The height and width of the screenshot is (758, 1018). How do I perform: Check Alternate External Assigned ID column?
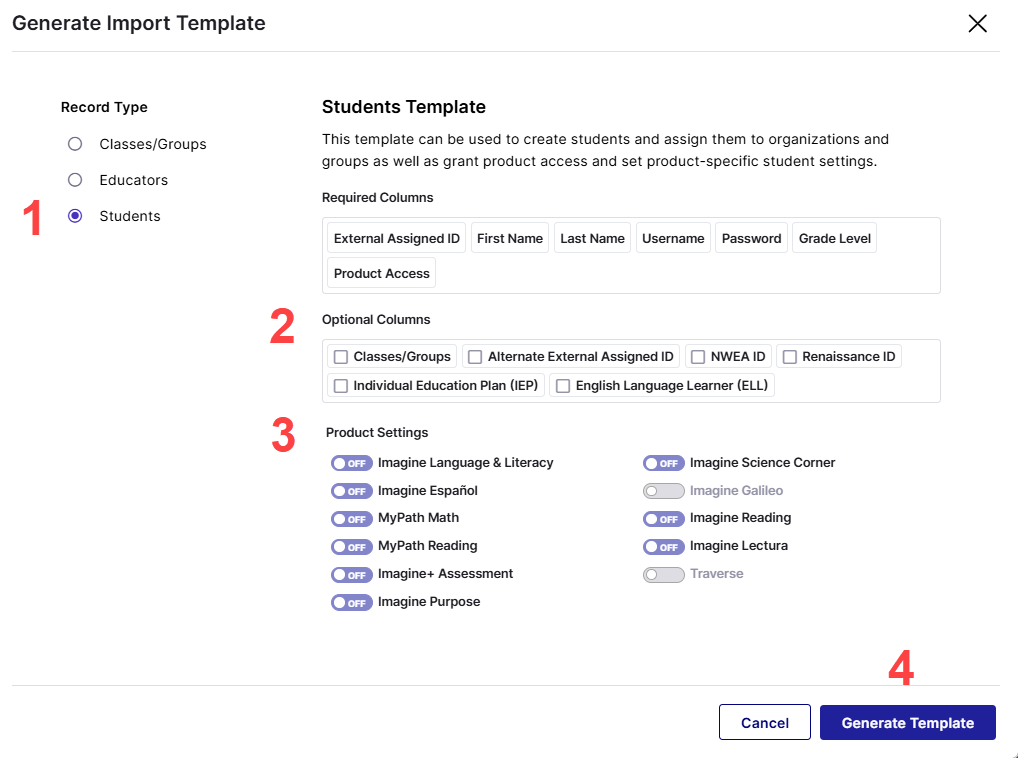475,357
